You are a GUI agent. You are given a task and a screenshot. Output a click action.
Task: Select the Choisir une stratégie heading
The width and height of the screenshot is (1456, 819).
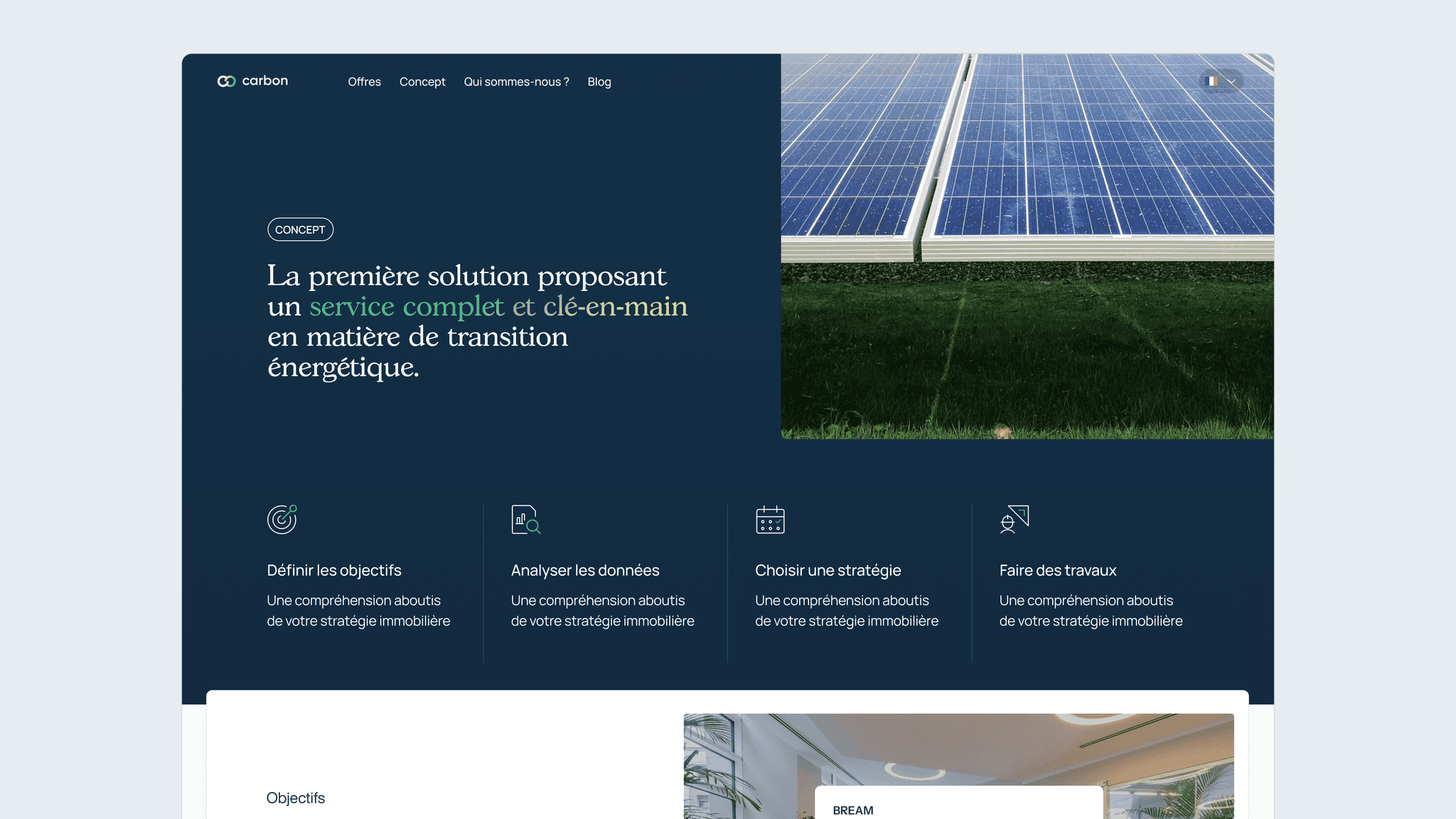coord(828,570)
